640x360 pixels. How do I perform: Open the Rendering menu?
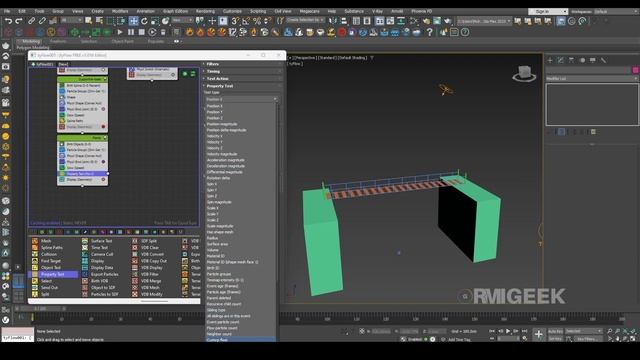tap(205, 11)
